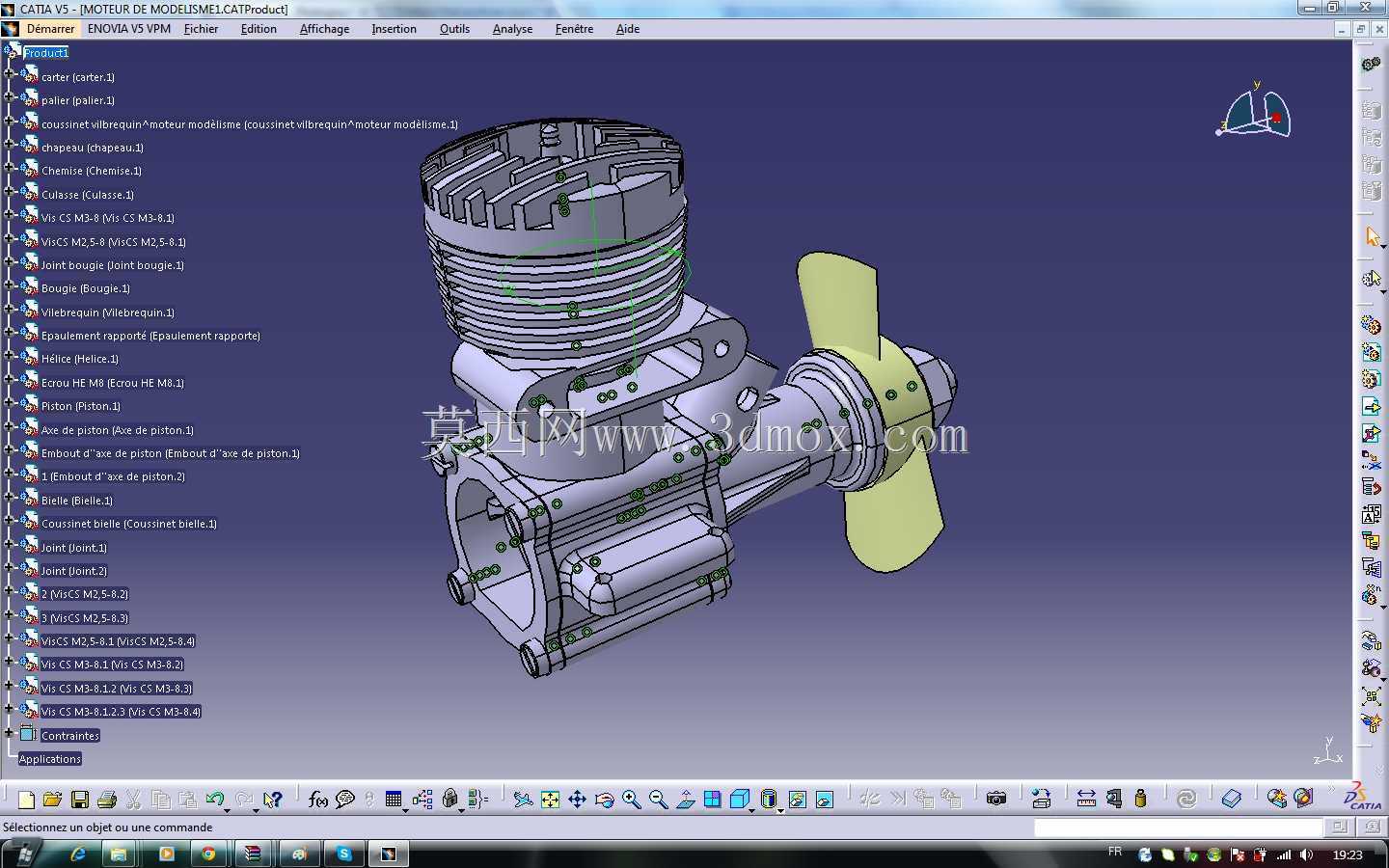Expand the Culasse (Culasse.1) node
Image resolution: width=1389 pixels, height=868 pixels.
coord(9,191)
